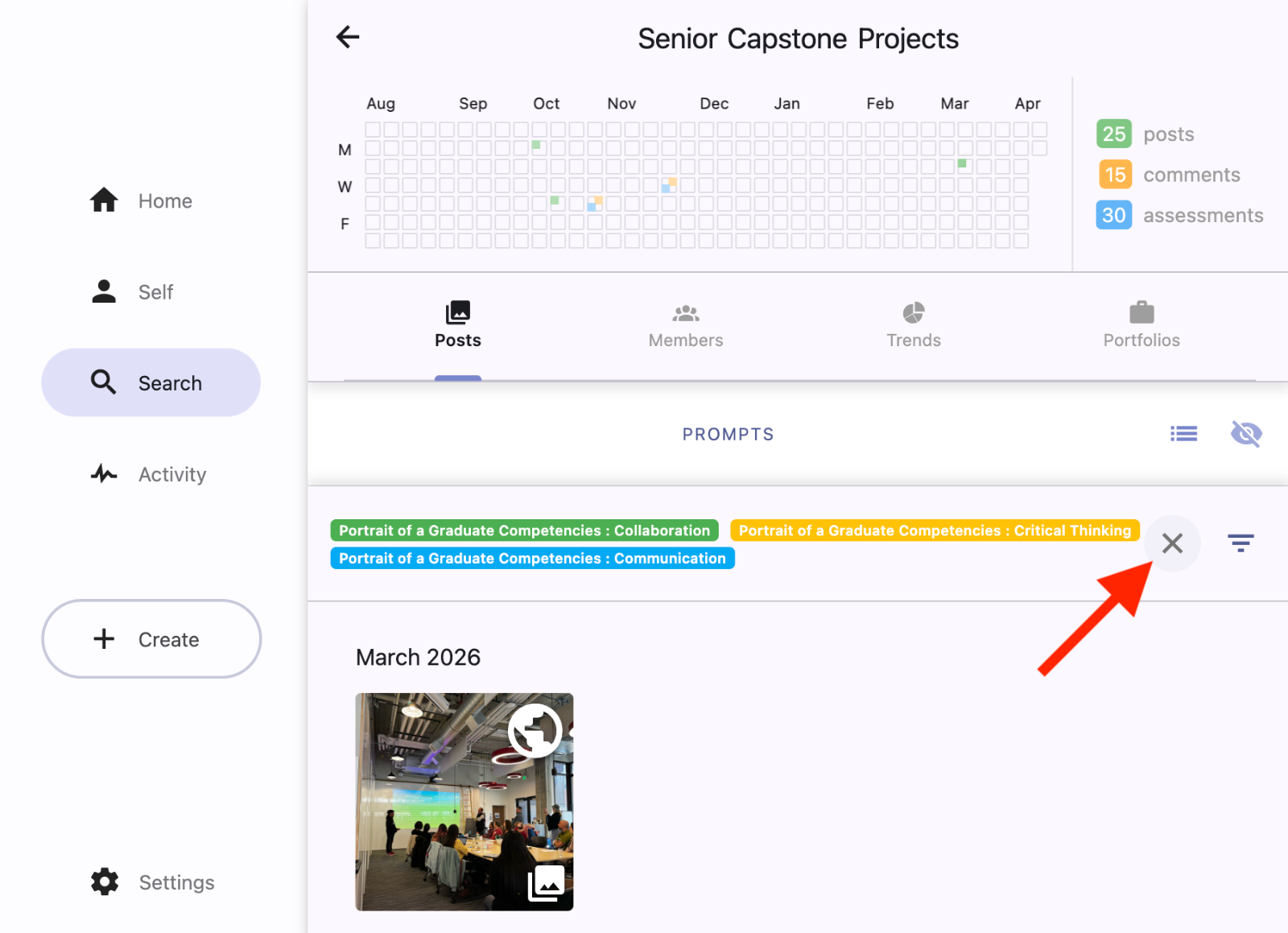
Task: Clear the selected competency filters
Action: tap(1172, 543)
